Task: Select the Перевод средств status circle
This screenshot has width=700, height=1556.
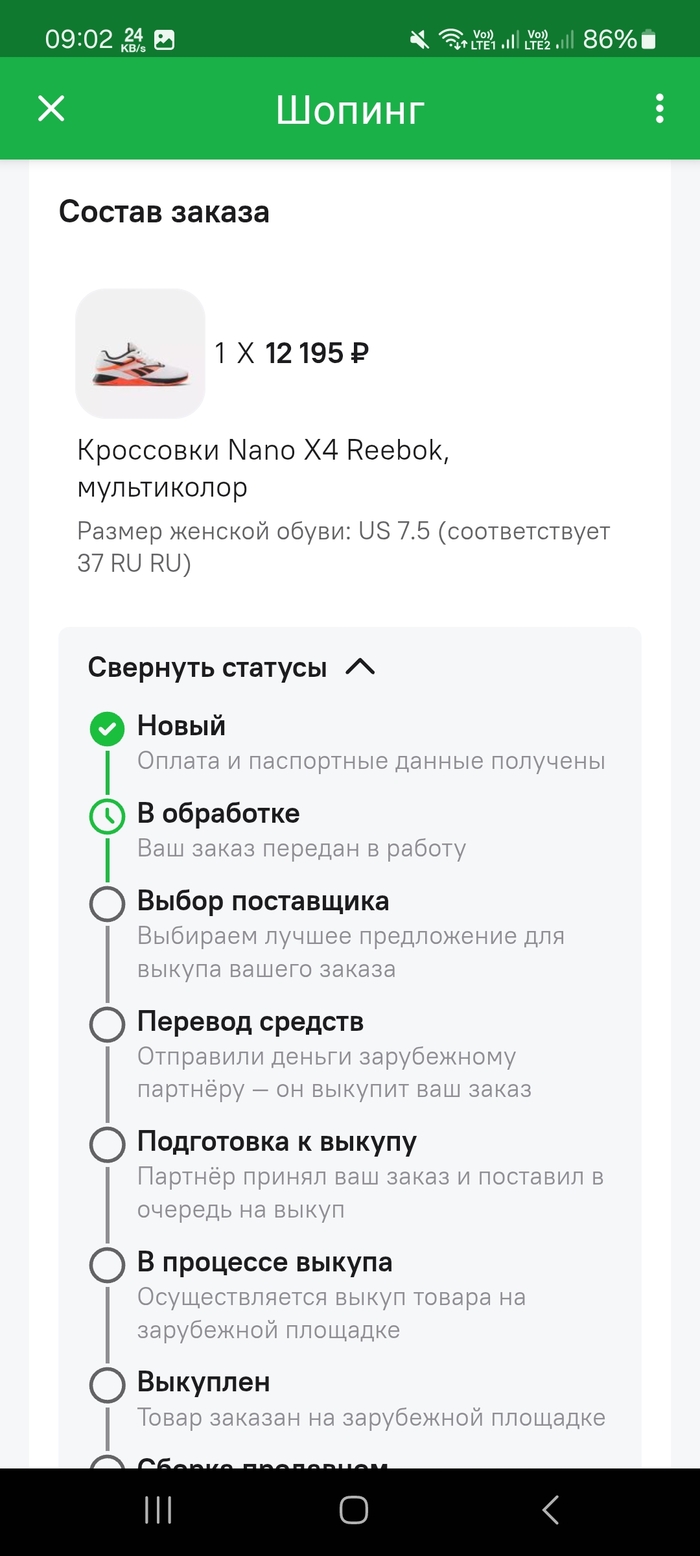Action: (107, 1025)
